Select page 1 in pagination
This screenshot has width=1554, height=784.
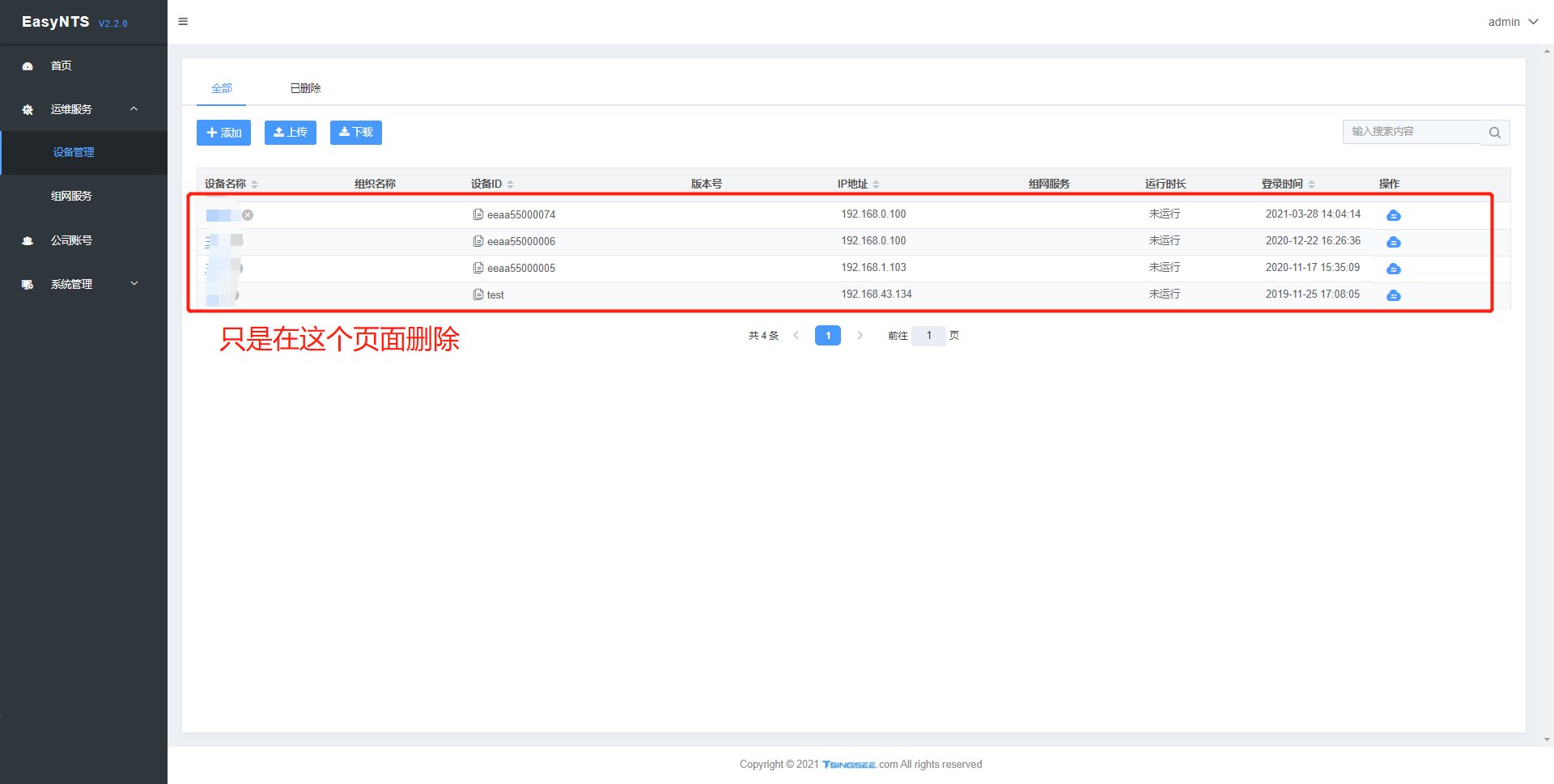[828, 335]
